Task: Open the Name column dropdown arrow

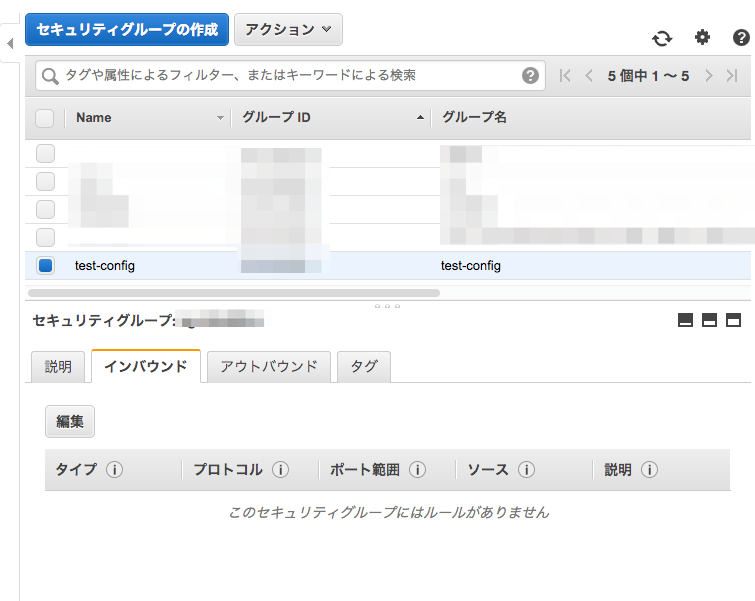Action: [x=220, y=118]
